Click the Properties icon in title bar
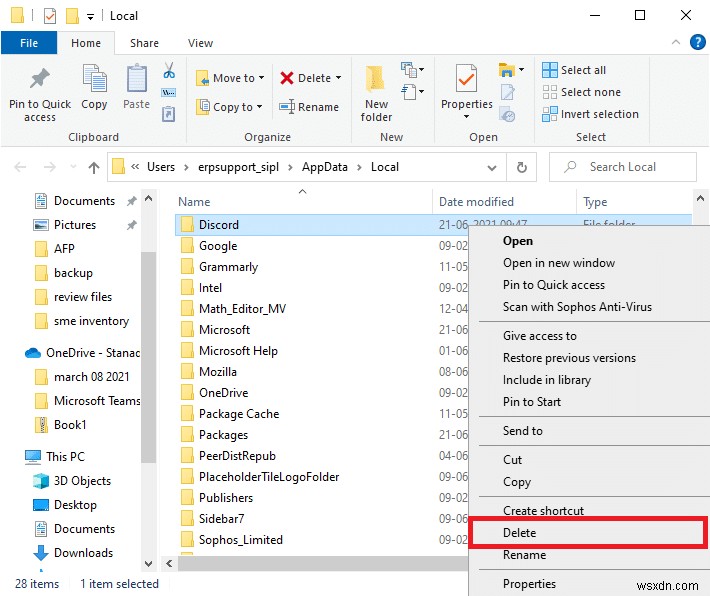 [x=49, y=16]
